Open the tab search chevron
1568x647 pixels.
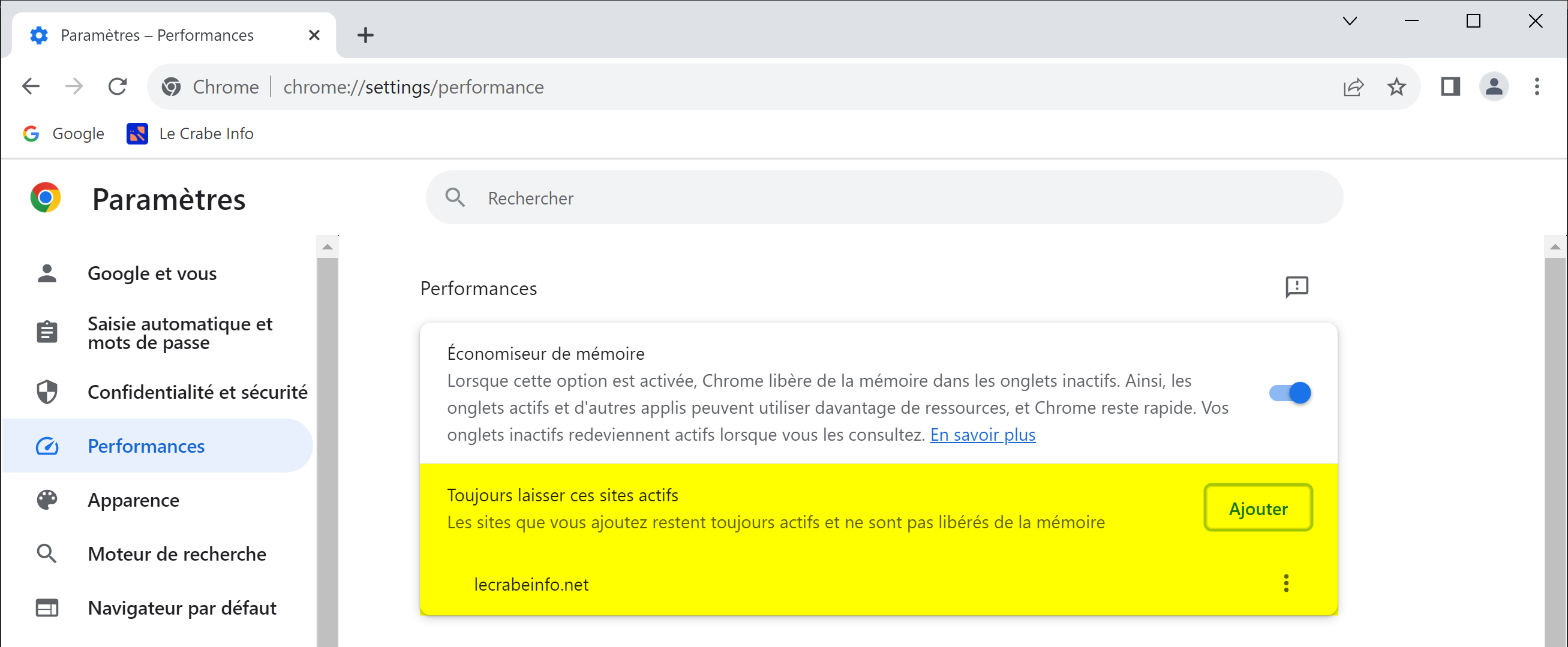1350,22
